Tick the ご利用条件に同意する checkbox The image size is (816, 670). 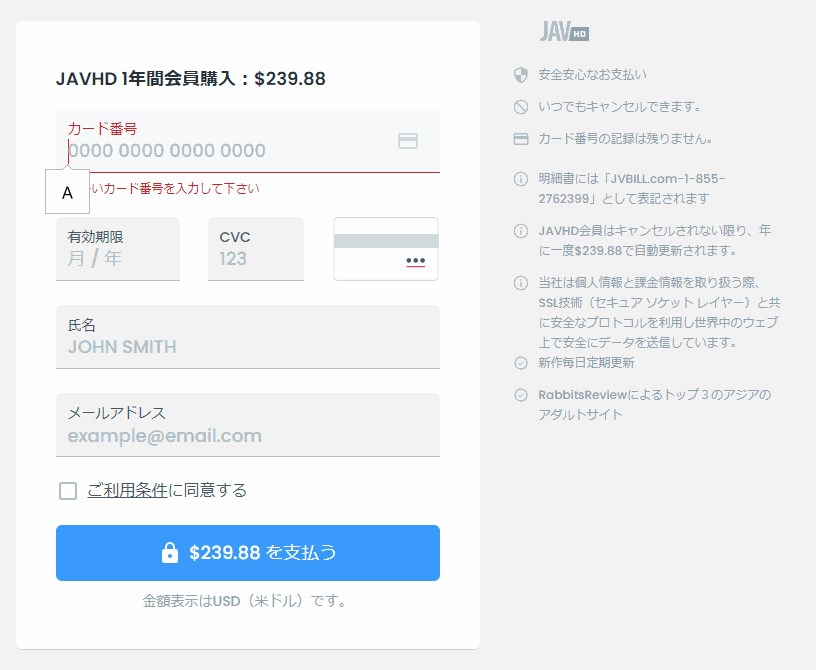tap(68, 490)
